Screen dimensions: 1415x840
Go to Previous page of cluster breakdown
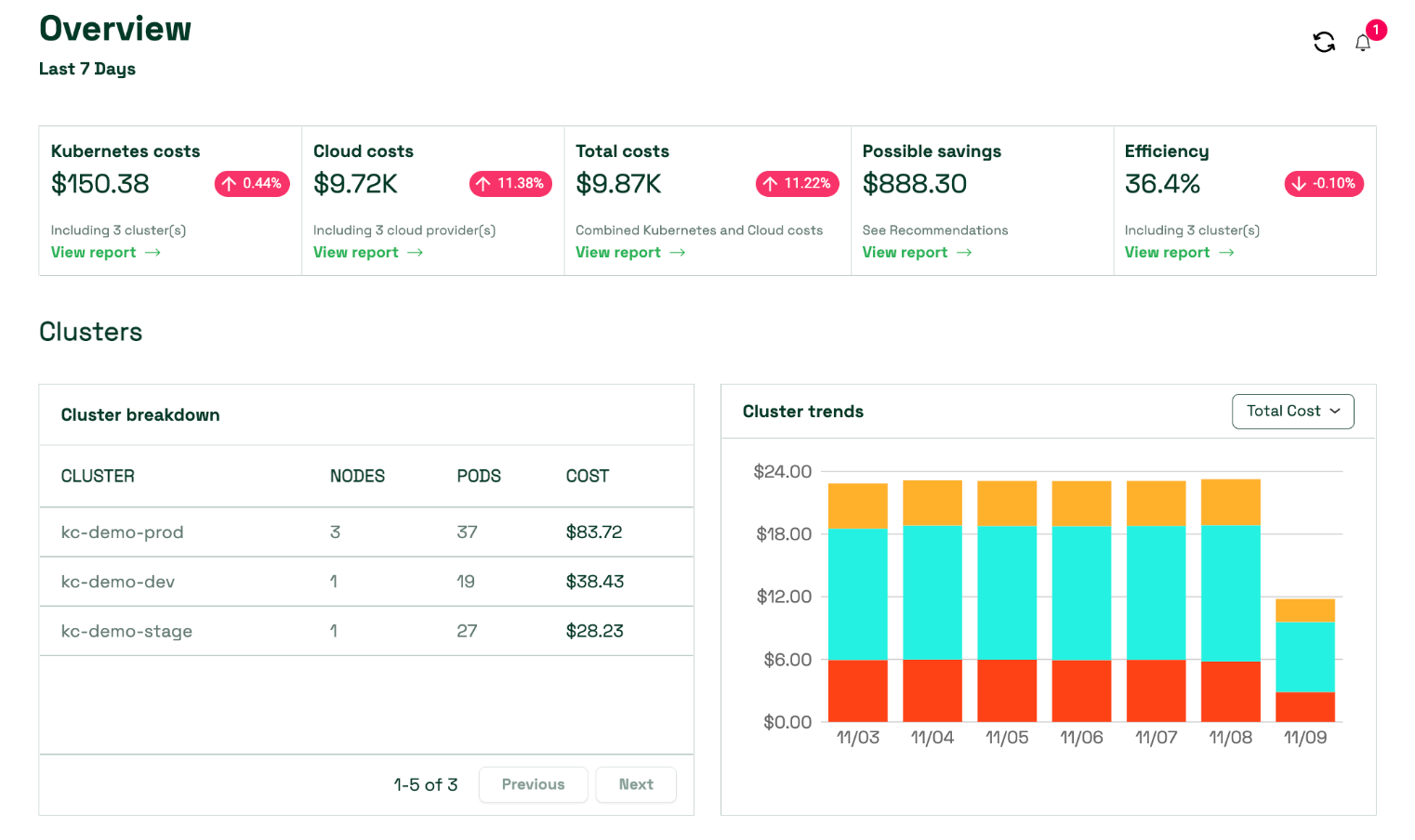[x=533, y=785]
